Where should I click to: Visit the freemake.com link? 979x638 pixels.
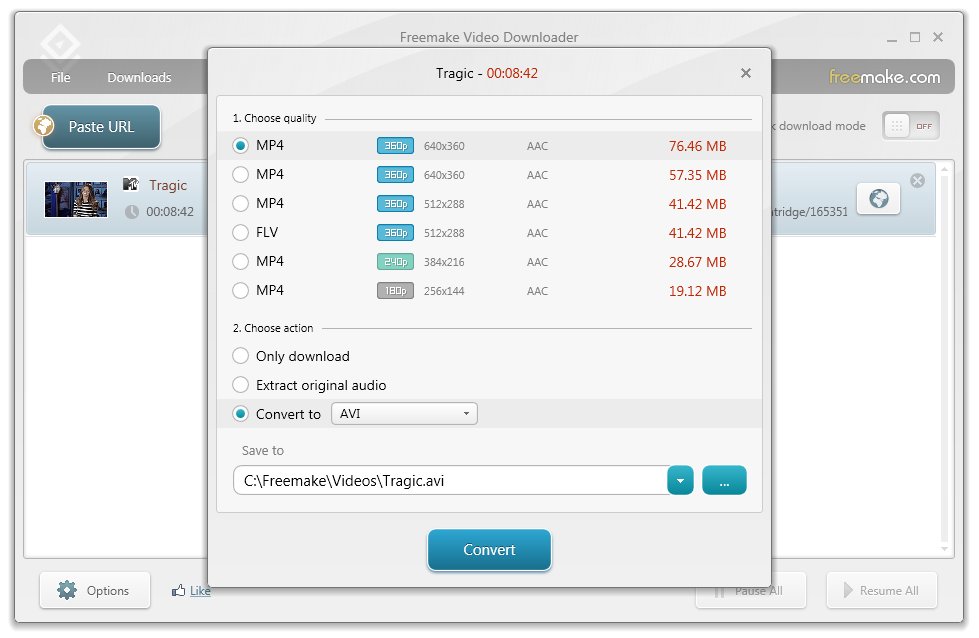tap(884, 77)
